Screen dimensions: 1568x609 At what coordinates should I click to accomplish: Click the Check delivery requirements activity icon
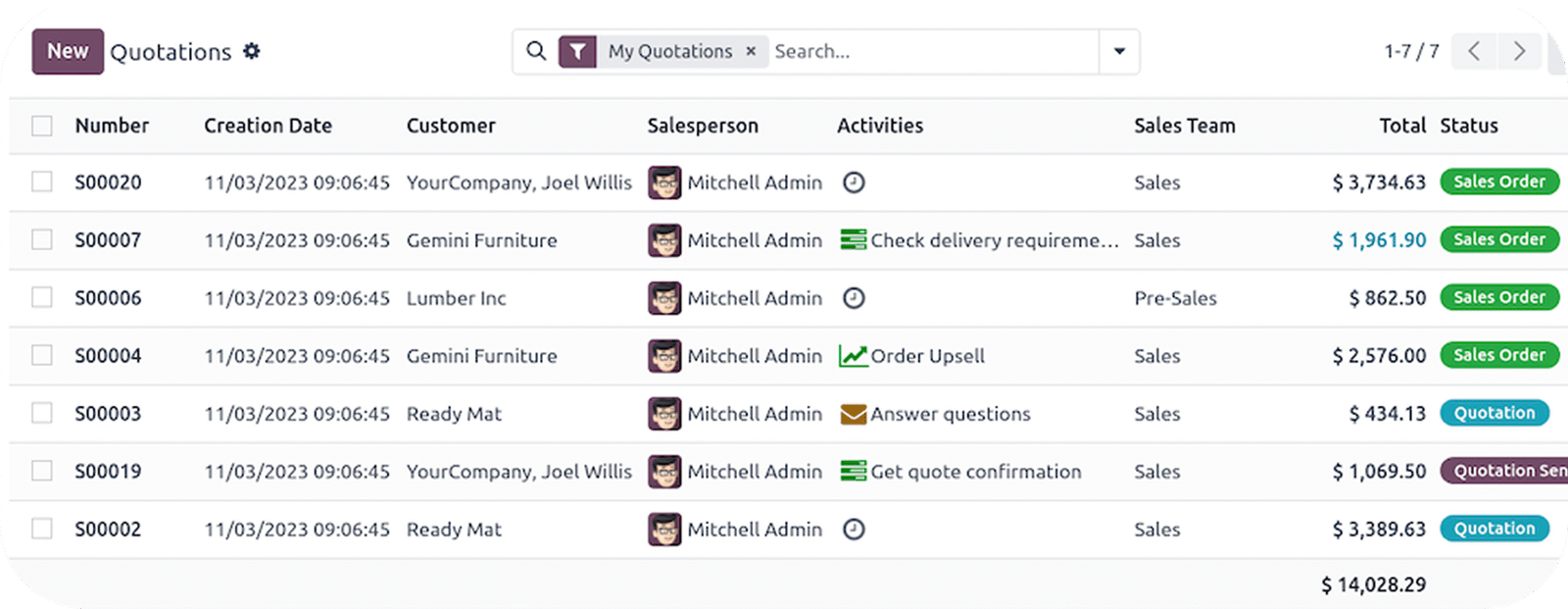[853, 240]
